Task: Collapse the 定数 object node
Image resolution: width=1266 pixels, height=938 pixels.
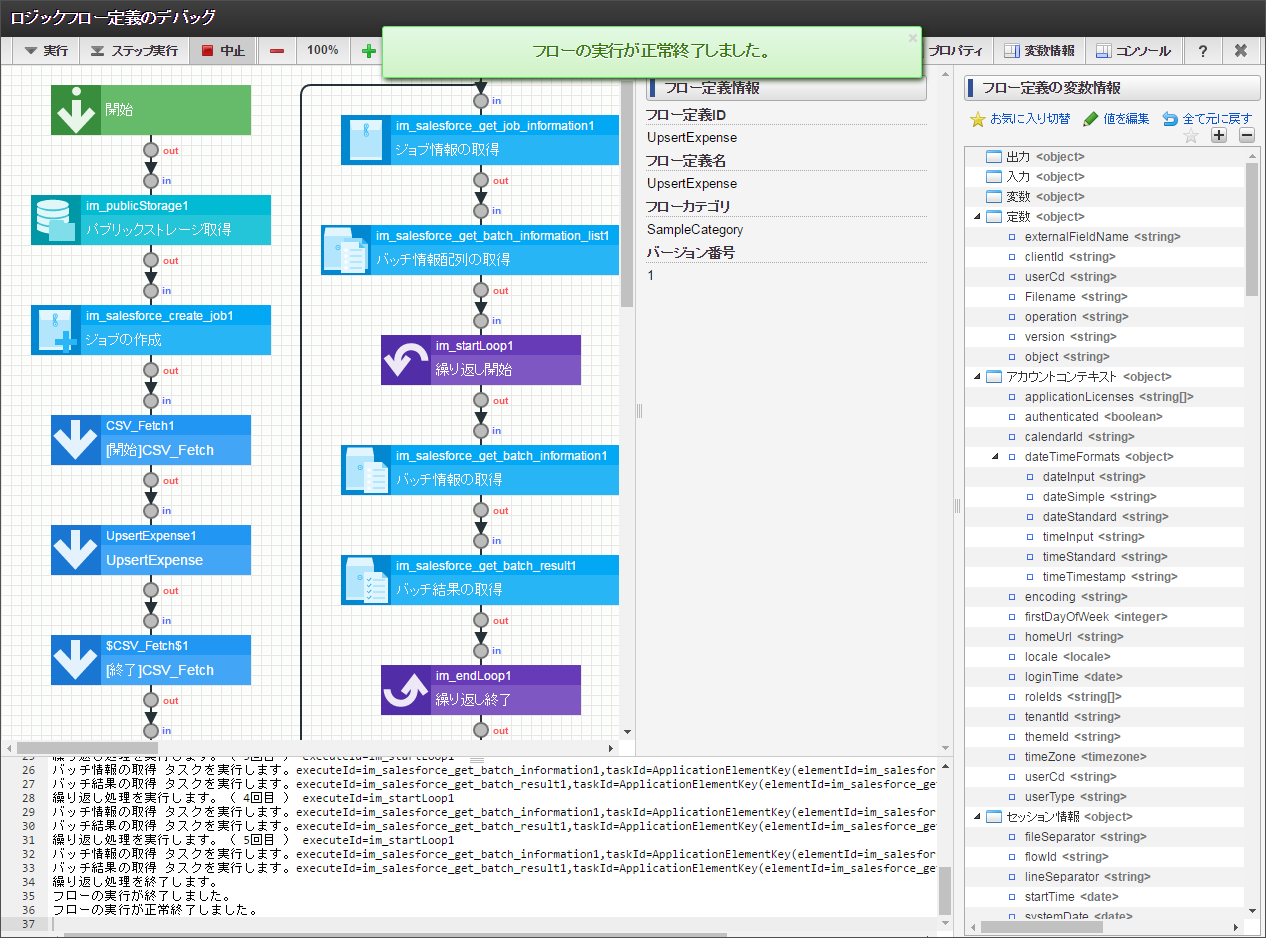Action: [x=977, y=217]
